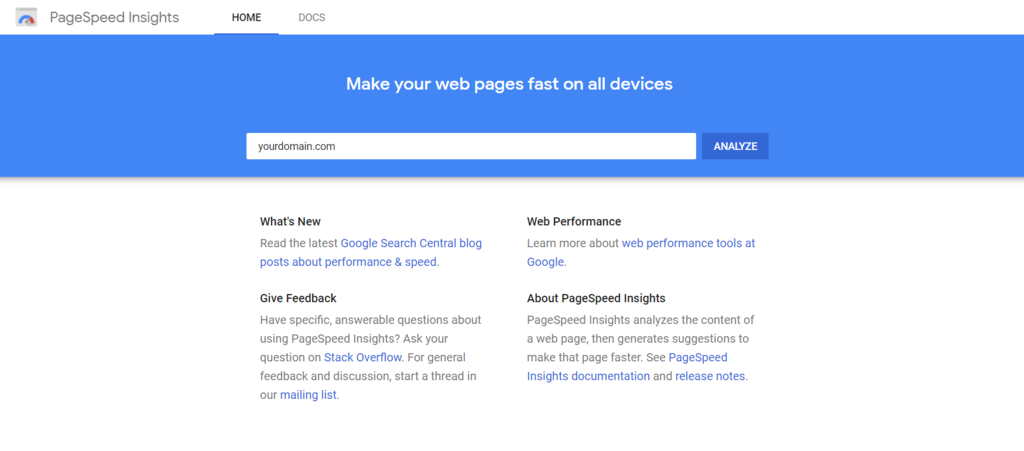
Task: Click the "Web Performance" heading
Action: click(574, 222)
